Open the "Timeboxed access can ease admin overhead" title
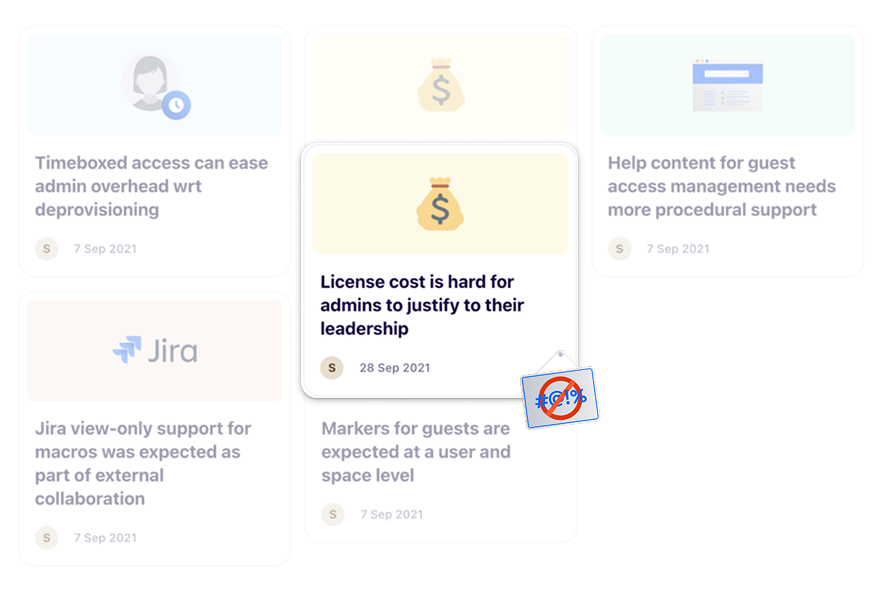The image size is (885, 590). [x=151, y=186]
